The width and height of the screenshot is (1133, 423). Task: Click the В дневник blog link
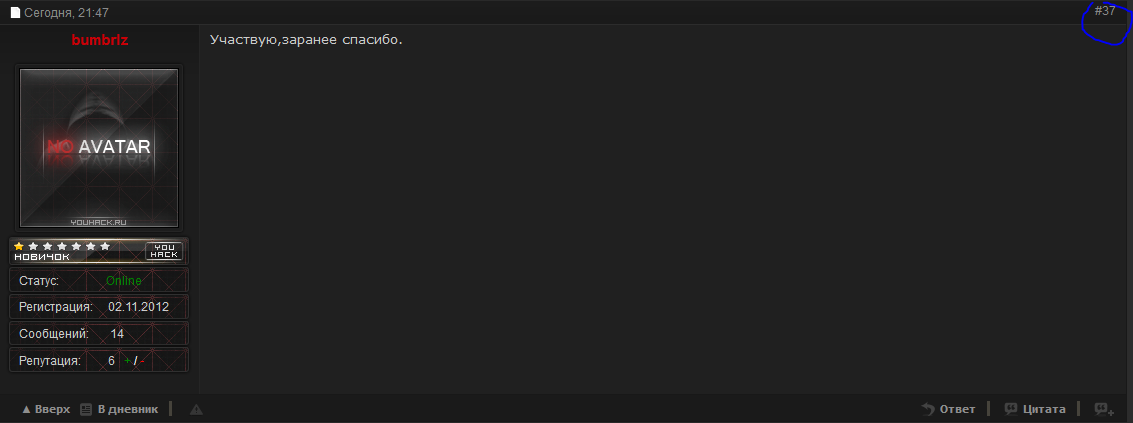coord(119,409)
